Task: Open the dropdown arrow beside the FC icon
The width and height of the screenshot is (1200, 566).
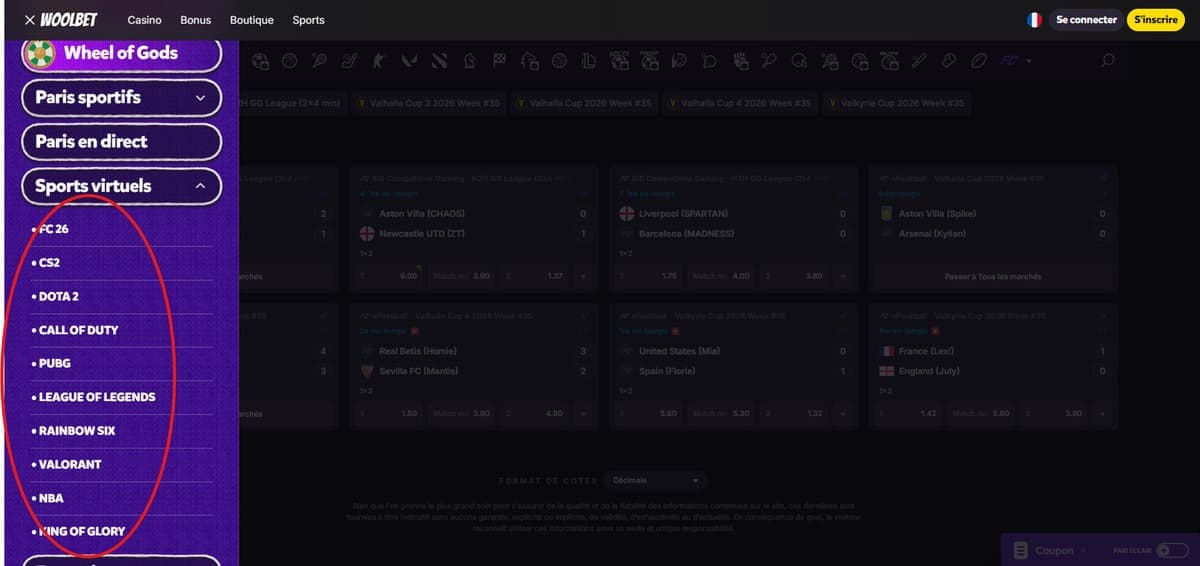Action: (1027, 61)
